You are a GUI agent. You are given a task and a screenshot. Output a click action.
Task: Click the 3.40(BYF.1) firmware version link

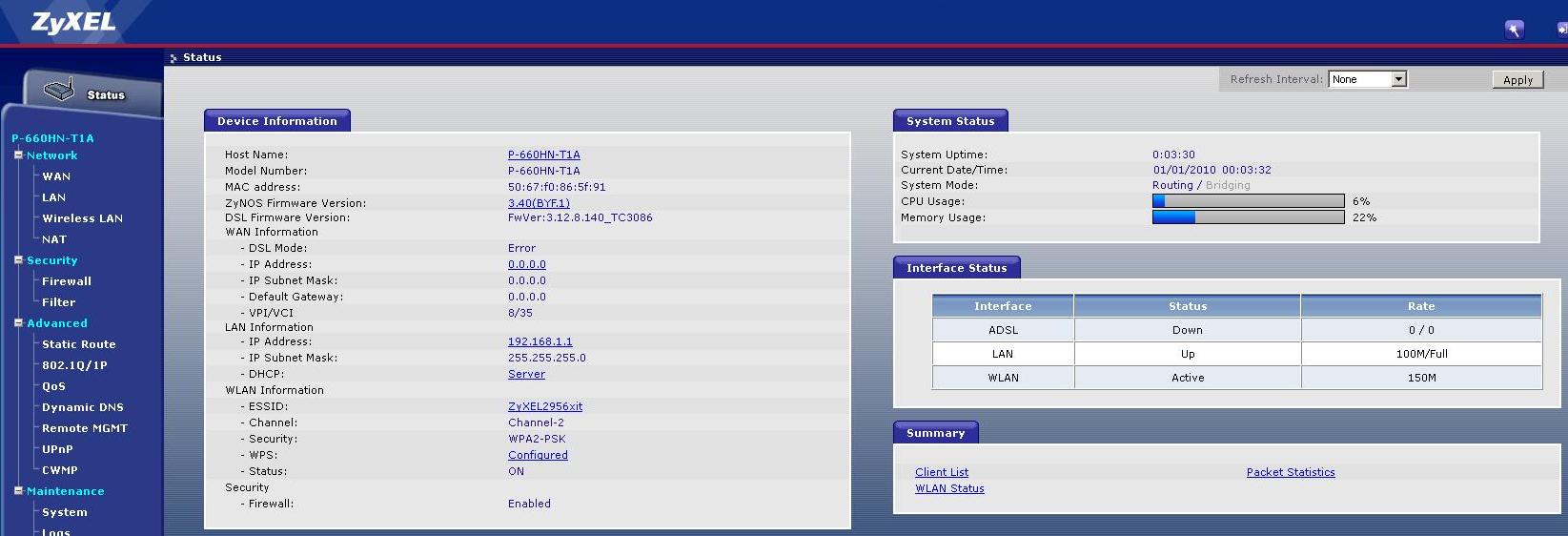[x=539, y=203]
